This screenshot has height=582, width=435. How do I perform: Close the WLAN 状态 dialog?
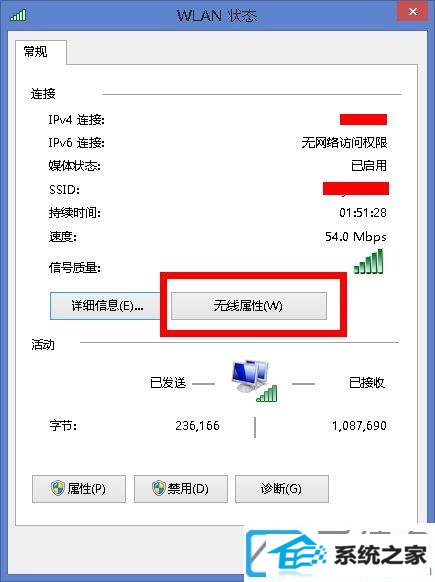[x=413, y=12]
